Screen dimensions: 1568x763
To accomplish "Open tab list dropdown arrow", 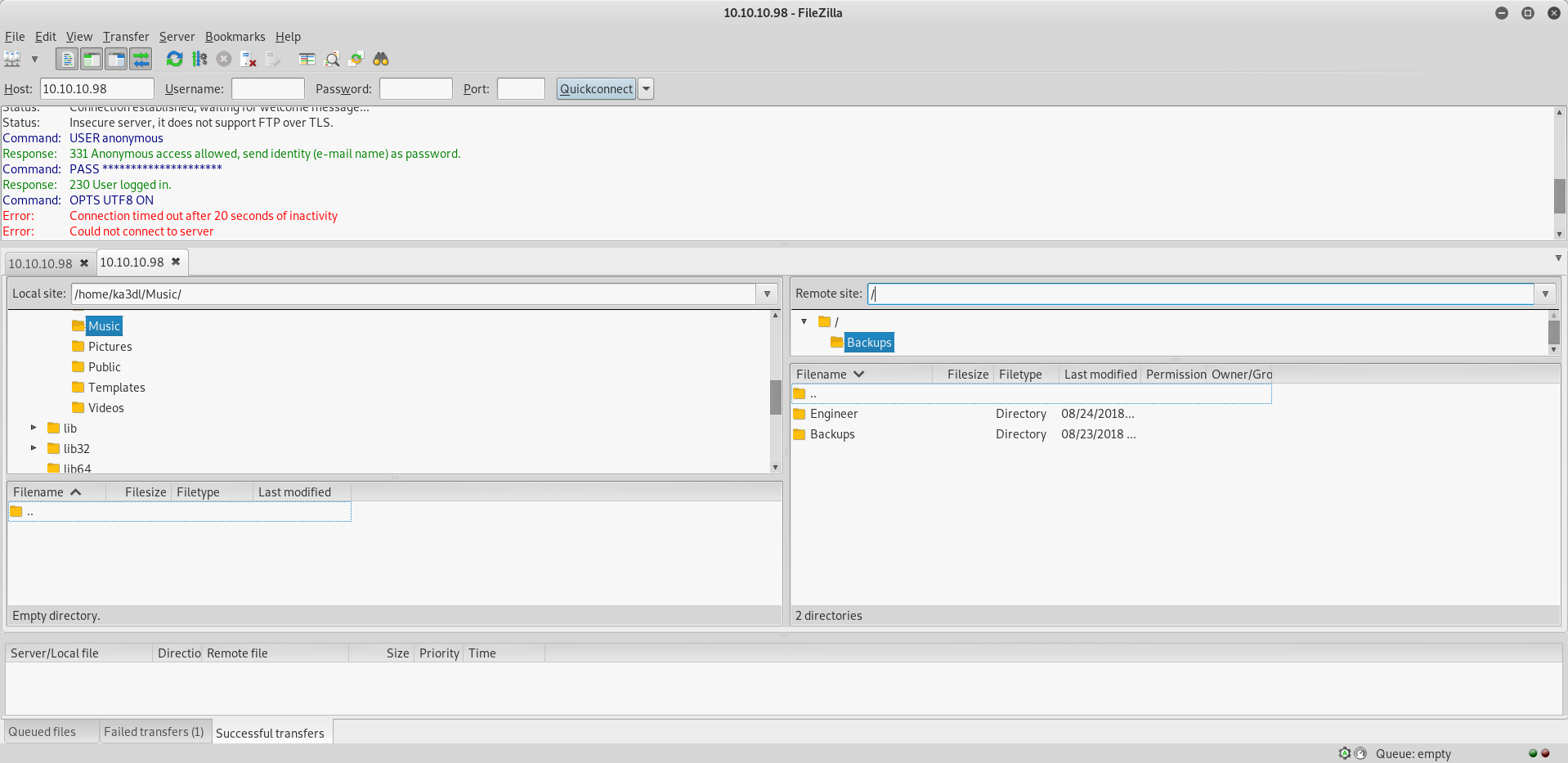I will tap(1558, 258).
